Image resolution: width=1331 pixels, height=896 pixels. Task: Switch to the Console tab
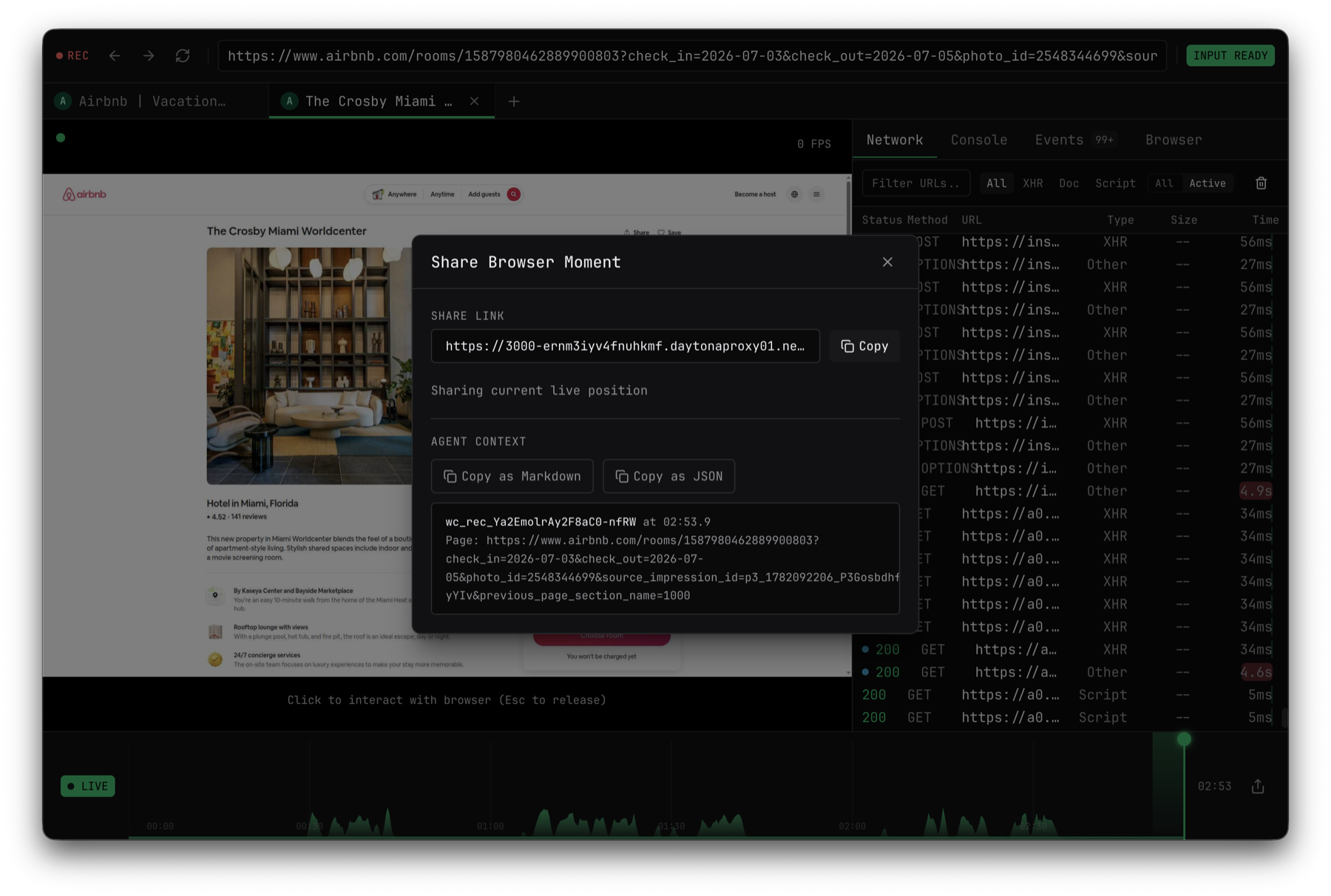pos(979,140)
